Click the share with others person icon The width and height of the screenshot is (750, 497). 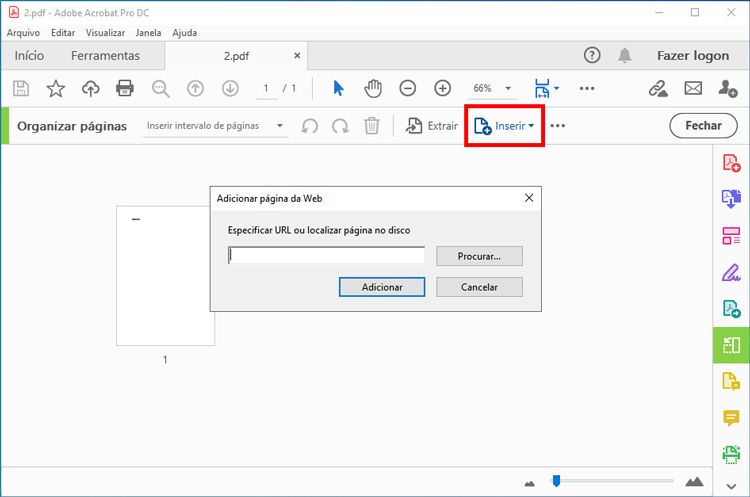pos(728,88)
